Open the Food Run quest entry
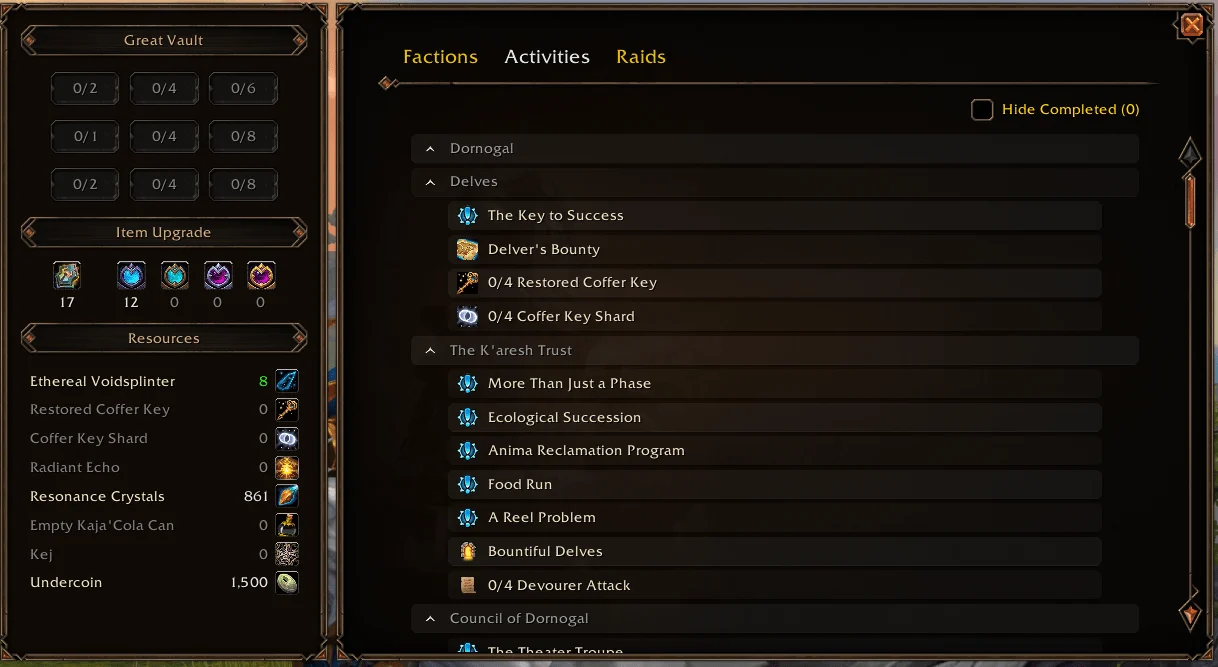The height and width of the screenshot is (667, 1218). coord(520,484)
